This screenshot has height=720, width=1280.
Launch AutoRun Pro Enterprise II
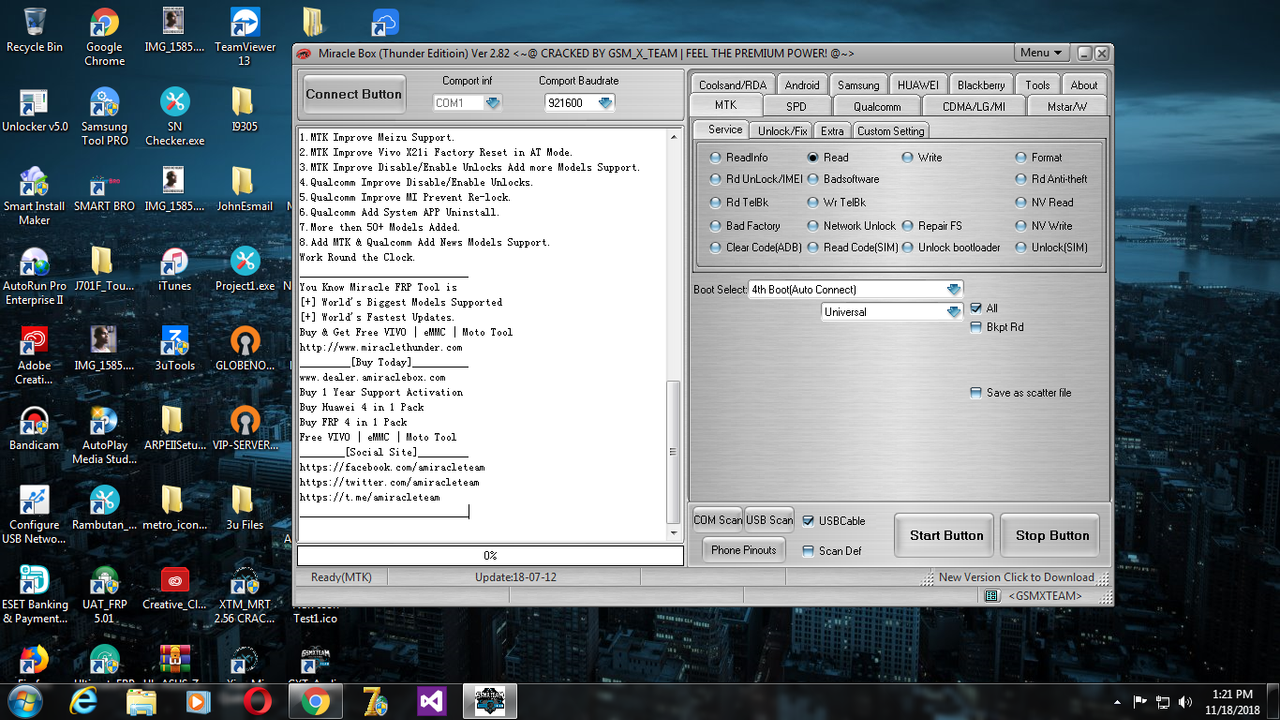point(34,276)
